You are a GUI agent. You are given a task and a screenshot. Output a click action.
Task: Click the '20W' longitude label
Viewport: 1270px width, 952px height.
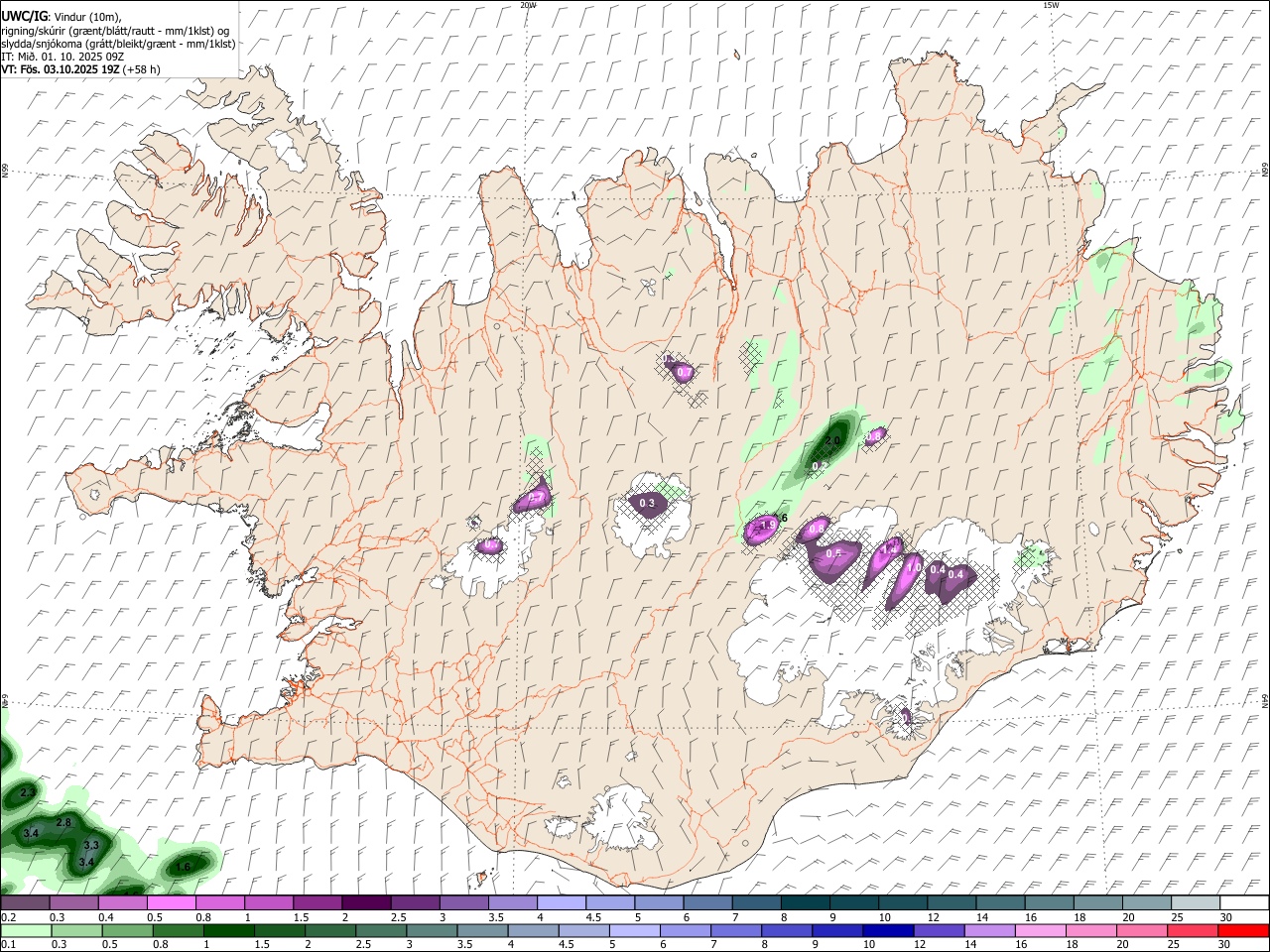pyautogui.click(x=528, y=5)
